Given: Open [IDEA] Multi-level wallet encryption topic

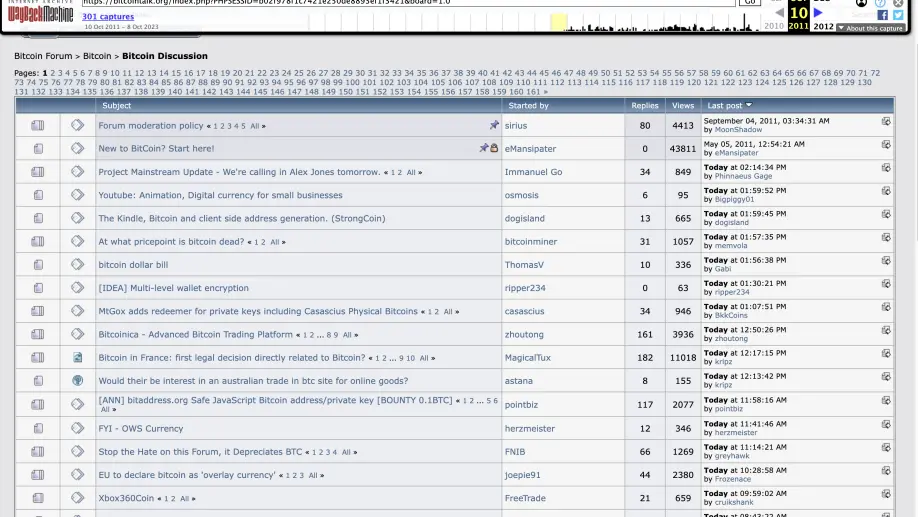Looking at the screenshot, I should click(x=173, y=287).
